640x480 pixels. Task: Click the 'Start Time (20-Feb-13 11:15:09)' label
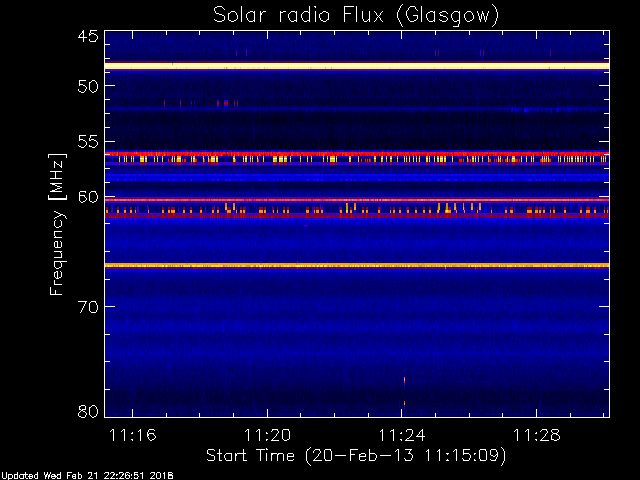tap(356, 455)
